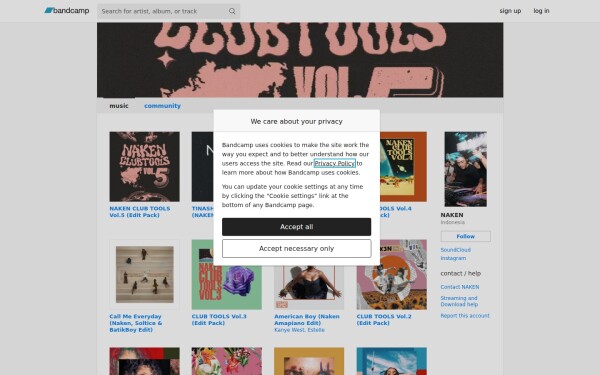Viewport: 600px width, 375px height.
Task: Click the search magnifier icon
Action: click(232, 11)
